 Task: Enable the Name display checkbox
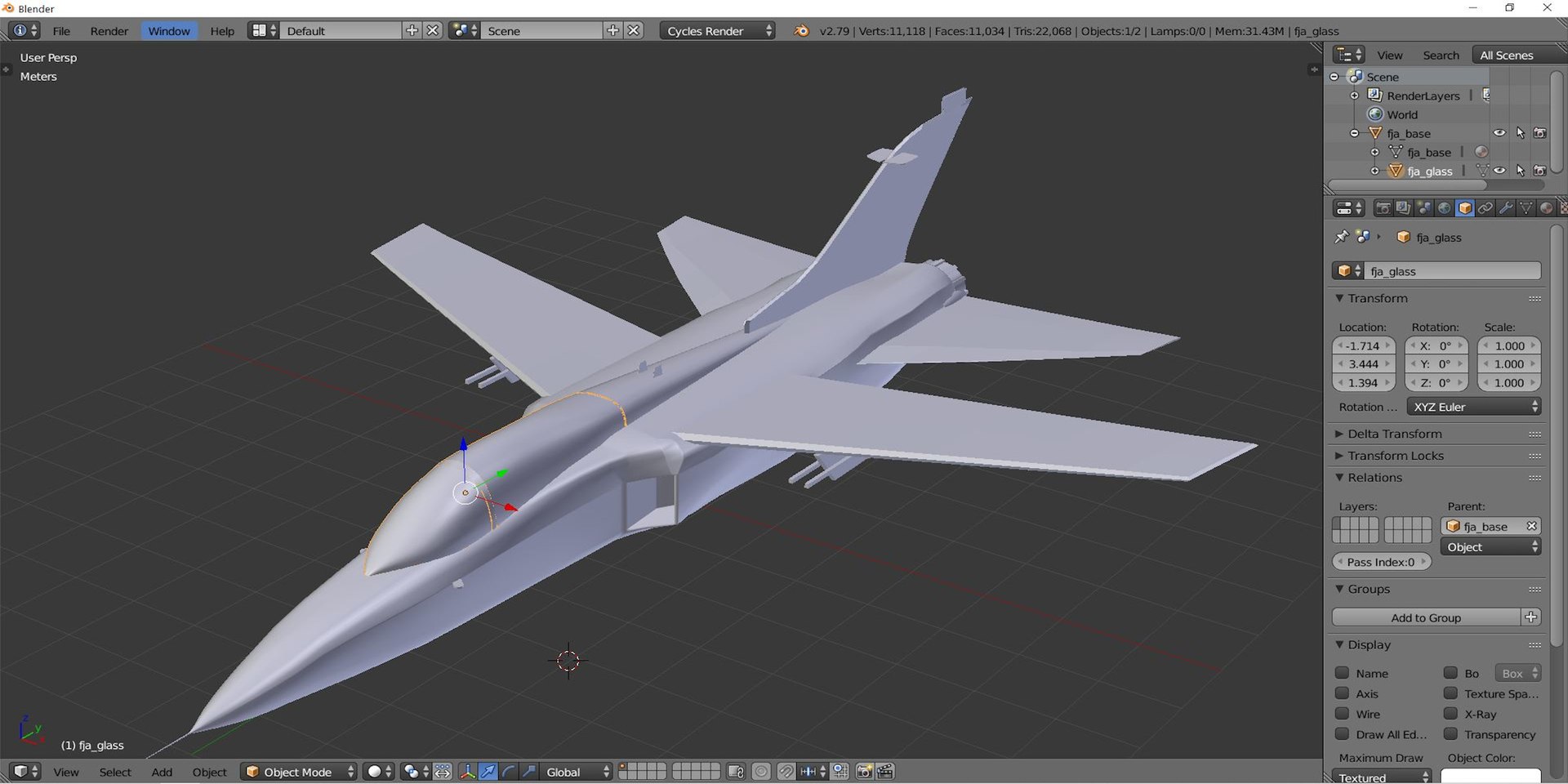(1342, 673)
